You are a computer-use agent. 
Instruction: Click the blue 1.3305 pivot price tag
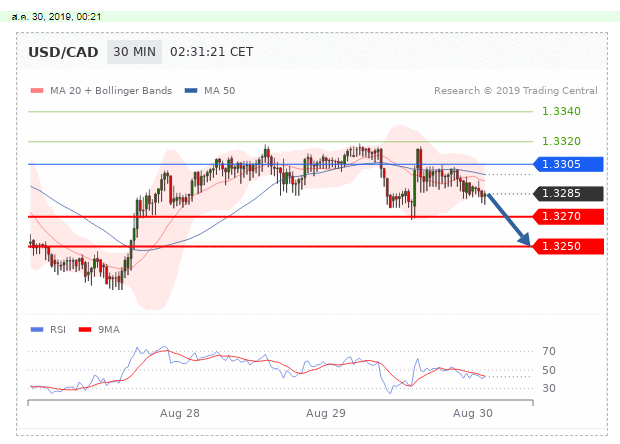tap(568, 164)
